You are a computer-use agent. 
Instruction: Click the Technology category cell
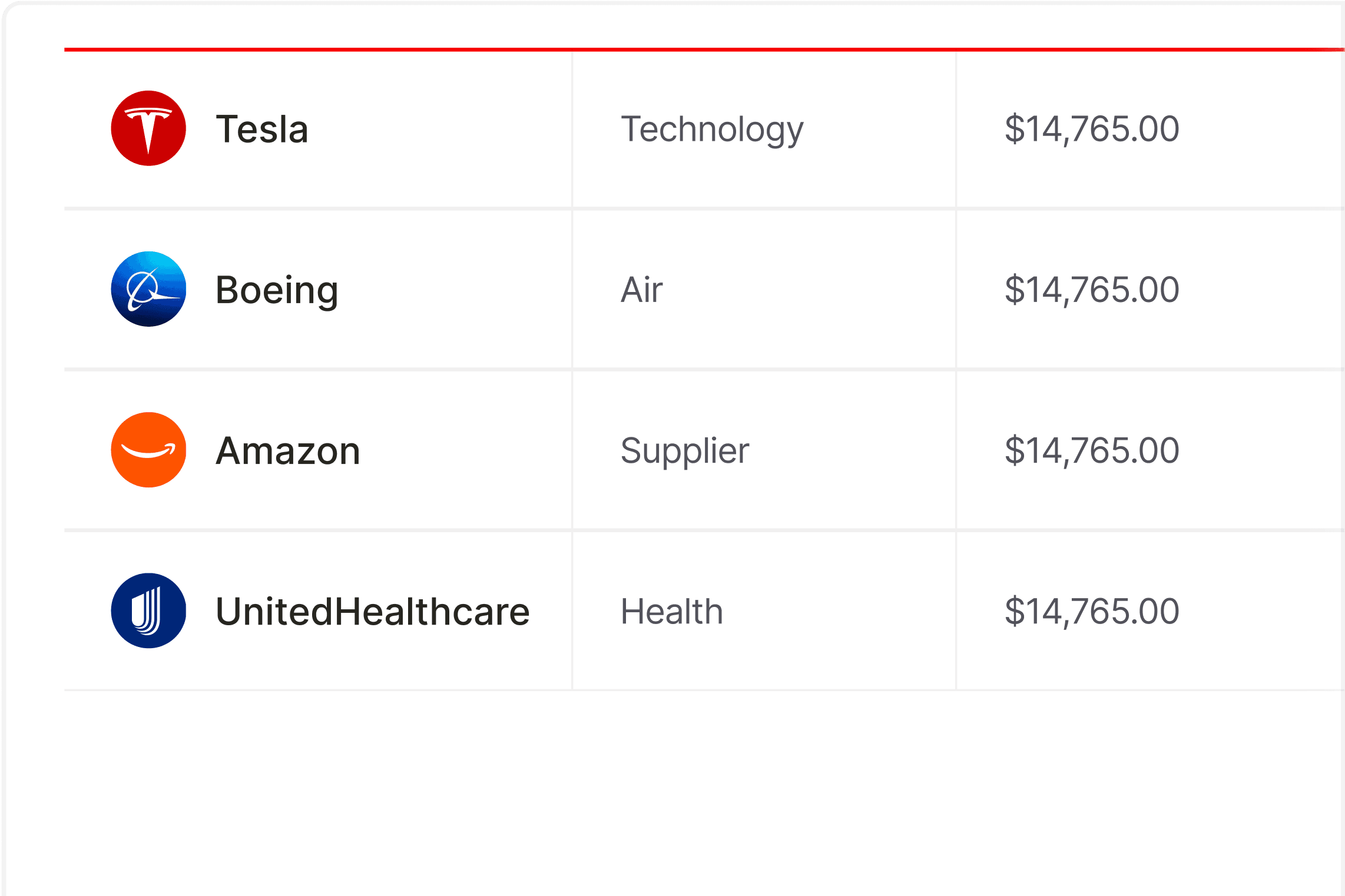(x=712, y=129)
